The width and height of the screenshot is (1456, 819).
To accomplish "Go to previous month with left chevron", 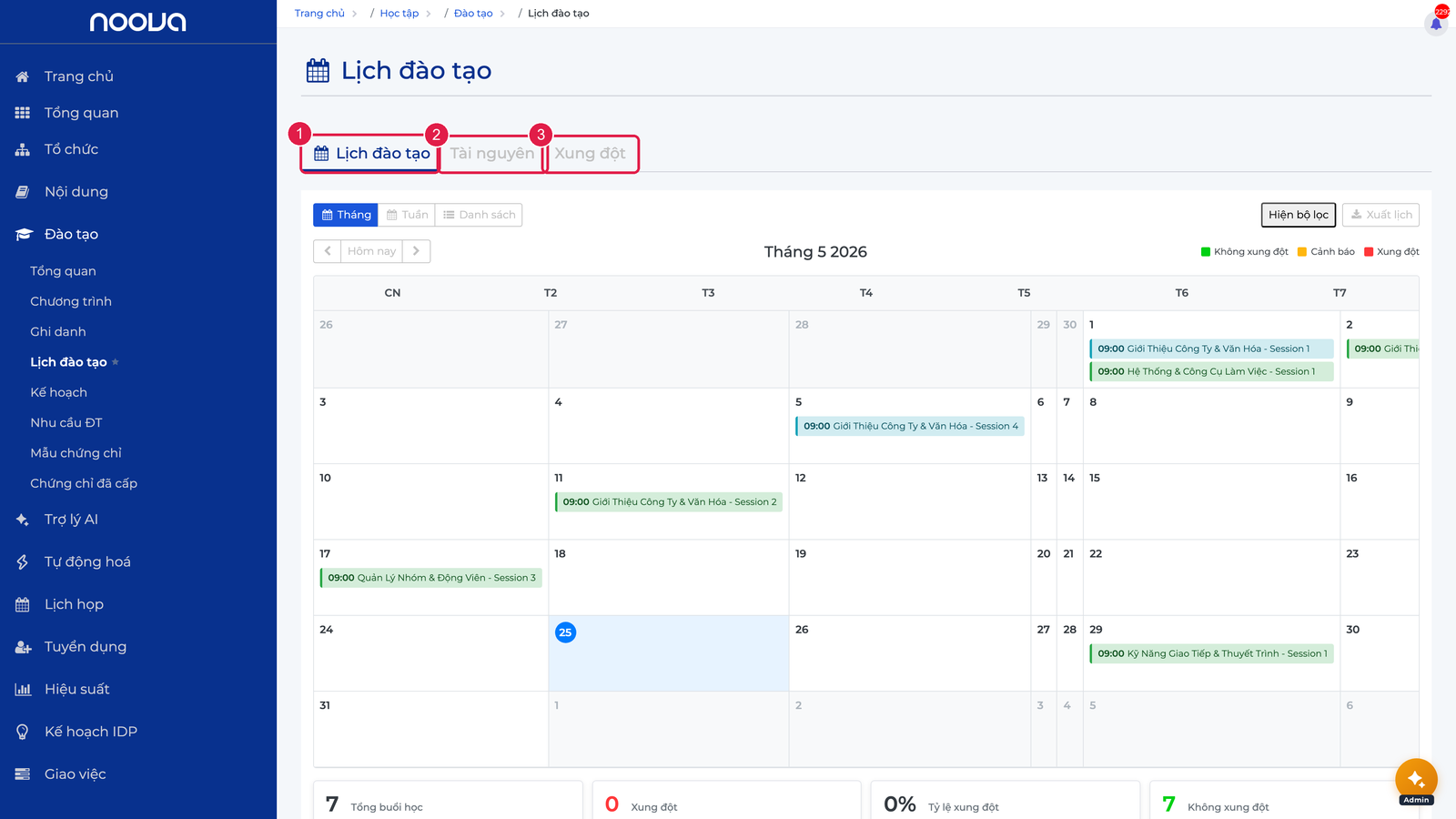I will click(328, 251).
